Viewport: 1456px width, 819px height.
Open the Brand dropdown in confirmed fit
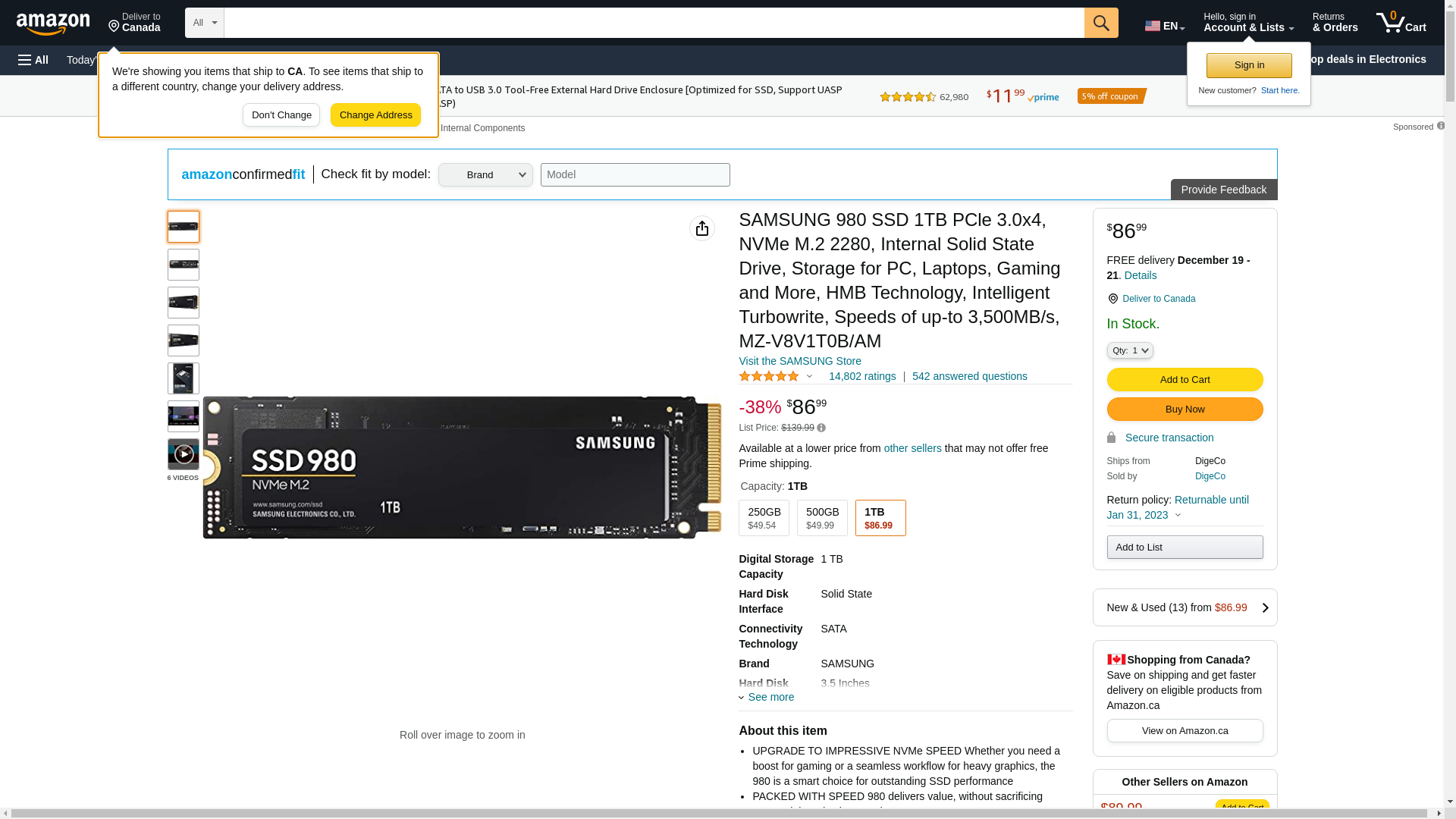[485, 175]
